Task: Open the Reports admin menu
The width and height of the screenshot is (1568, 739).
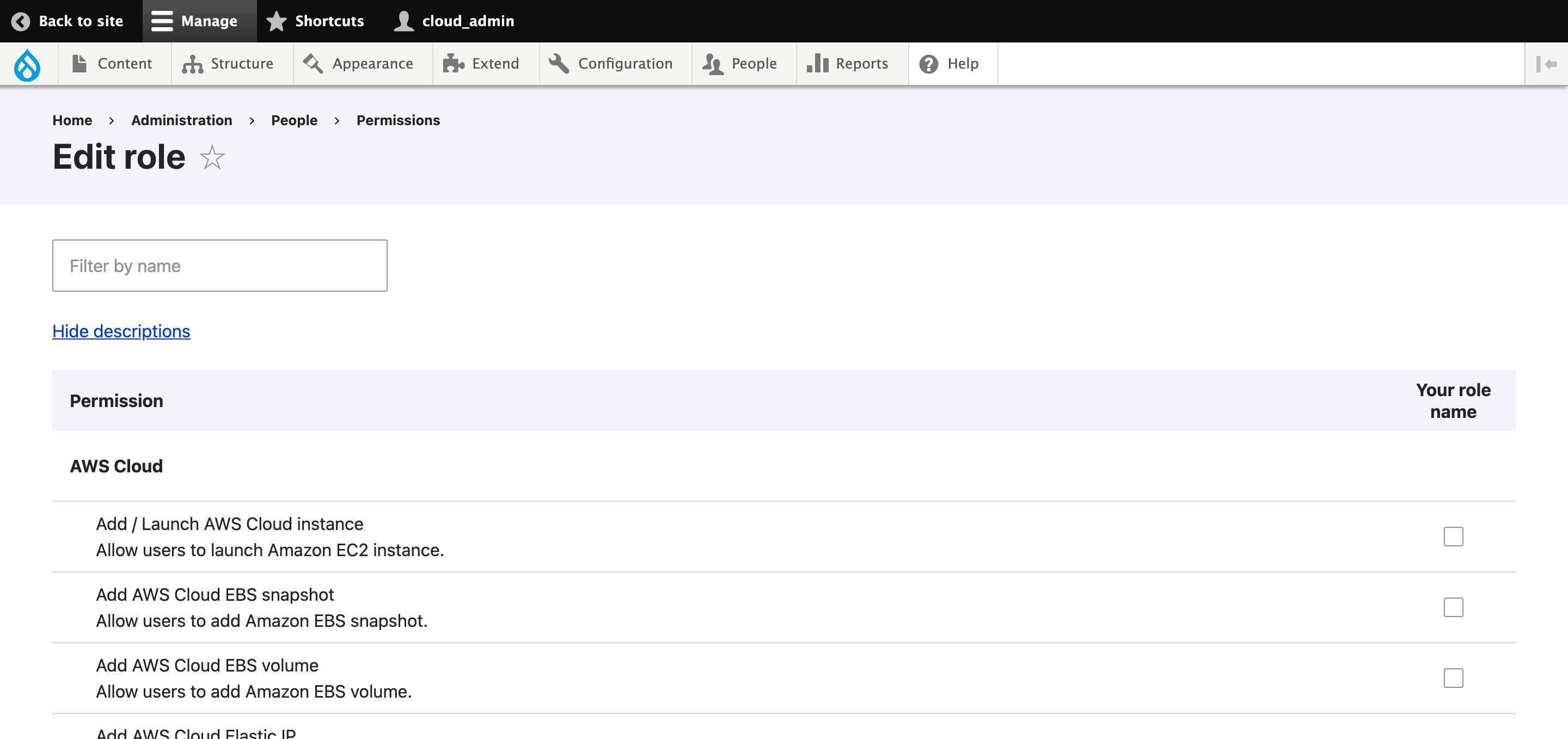Action: tap(847, 64)
